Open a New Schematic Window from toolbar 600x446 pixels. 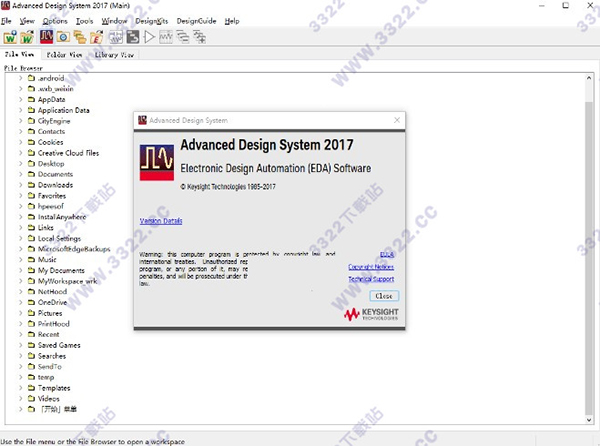[x=116, y=37]
